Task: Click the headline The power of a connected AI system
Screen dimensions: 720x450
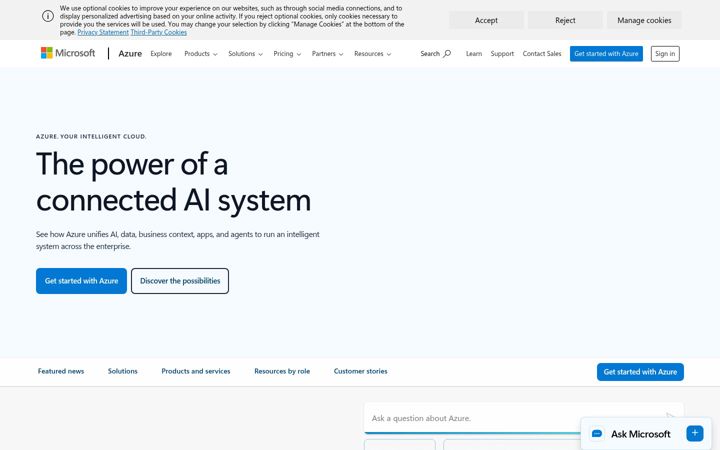Action: [174, 182]
